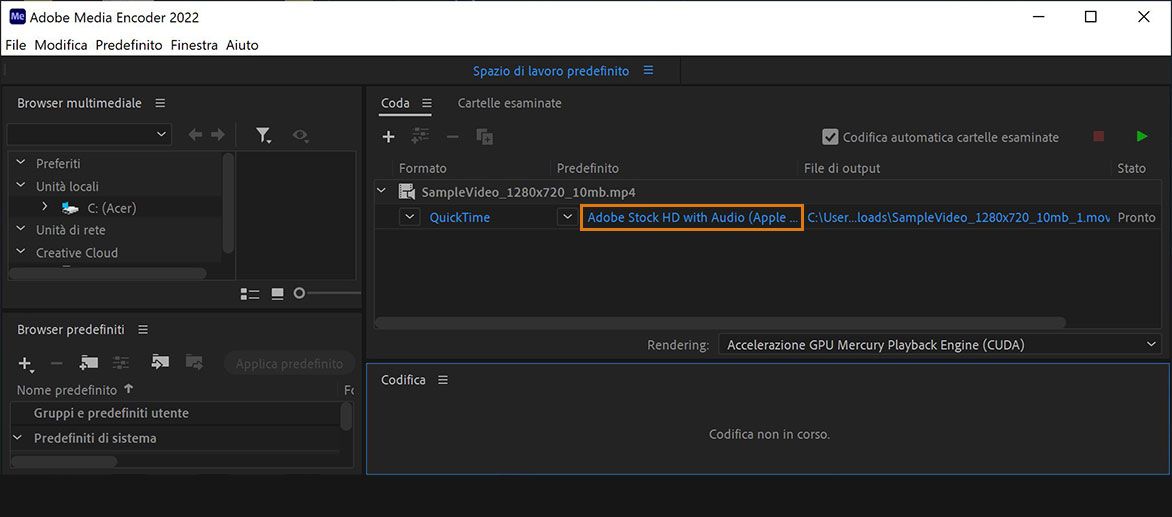Open the media browser path dropdown
Viewport: 1172px width, 517px height.
pos(89,134)
